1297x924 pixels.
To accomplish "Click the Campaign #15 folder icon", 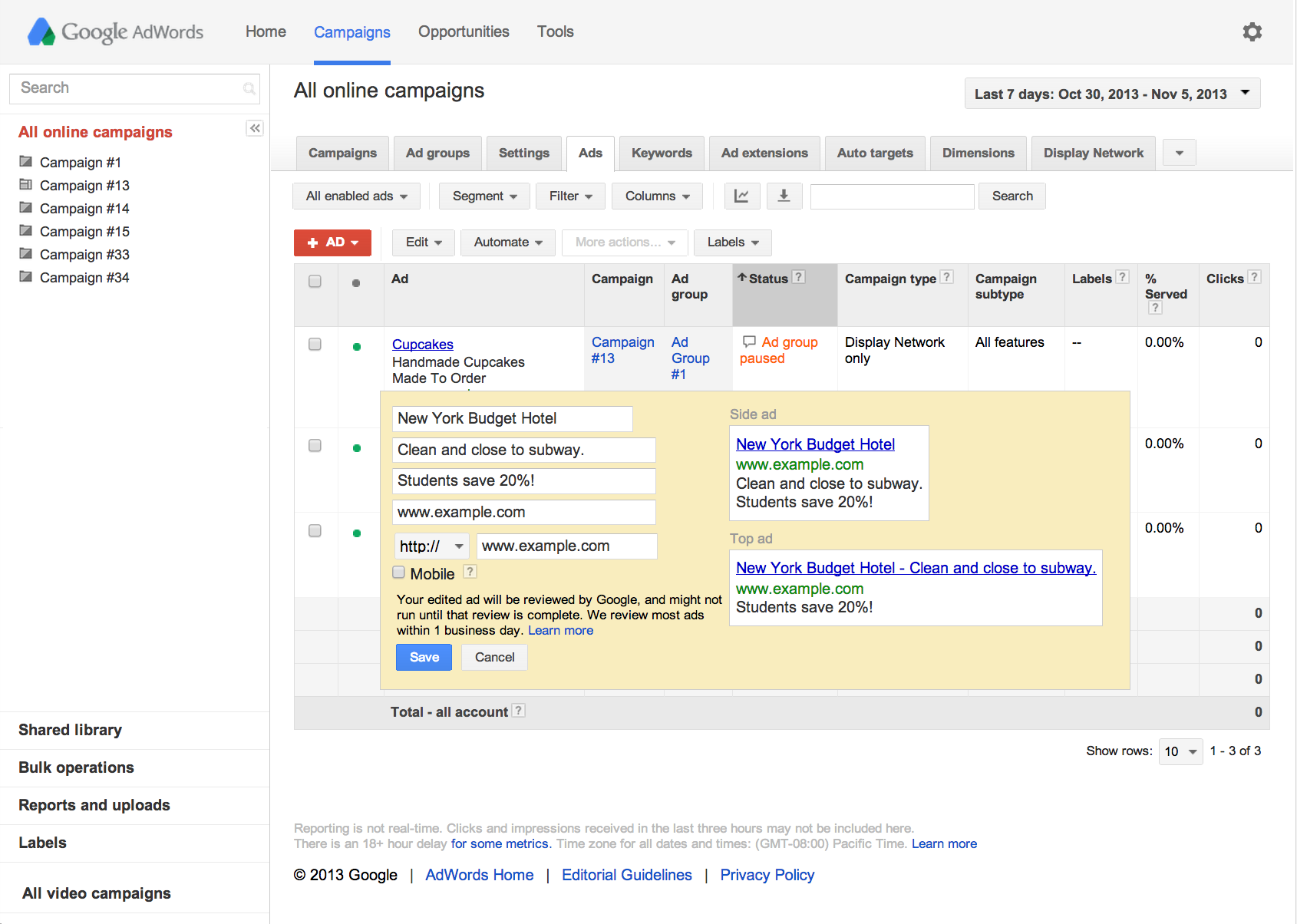I will pos(26,230).
